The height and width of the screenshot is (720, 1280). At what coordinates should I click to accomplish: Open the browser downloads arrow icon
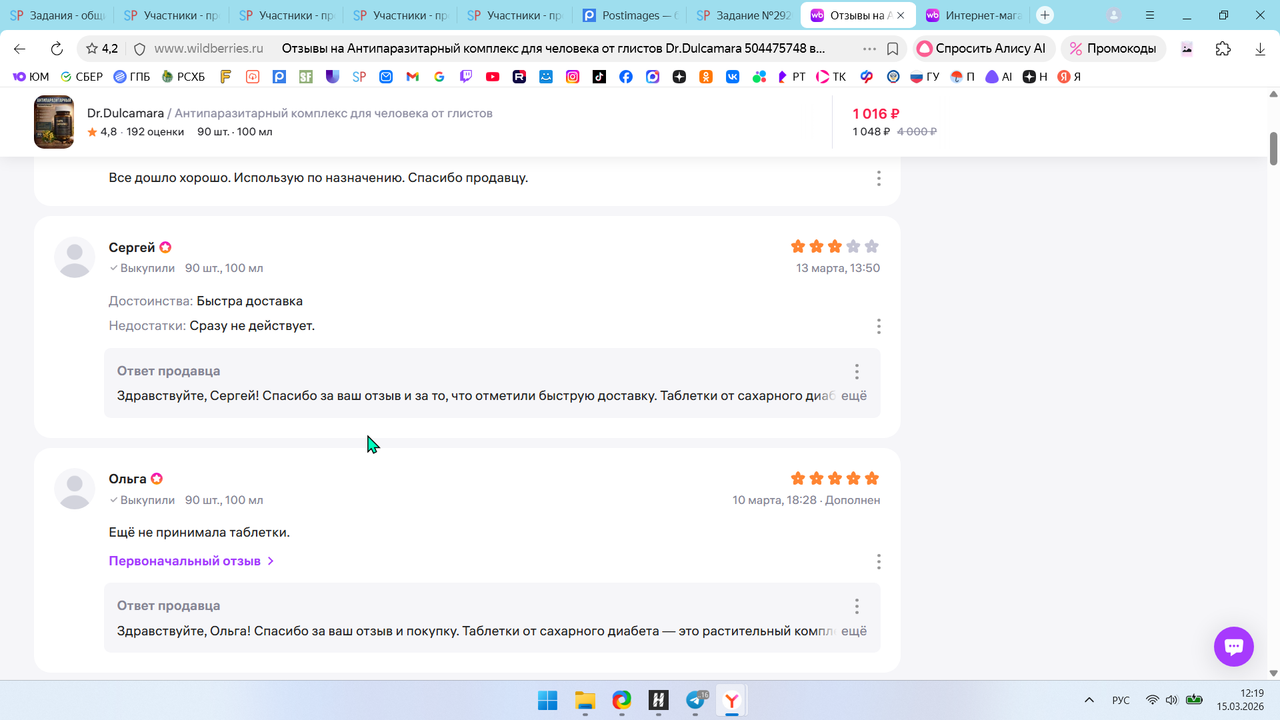tap(1260, 48)
